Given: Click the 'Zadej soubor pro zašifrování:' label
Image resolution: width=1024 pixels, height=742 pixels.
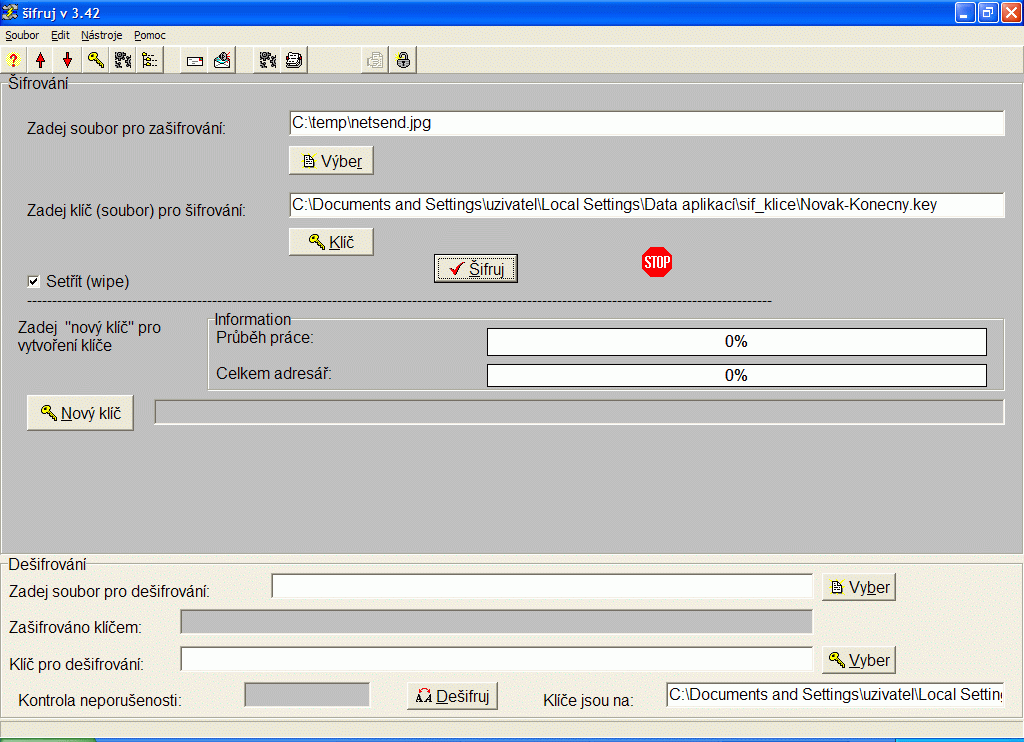Looking at the screenshot, I should pos(126,129).
